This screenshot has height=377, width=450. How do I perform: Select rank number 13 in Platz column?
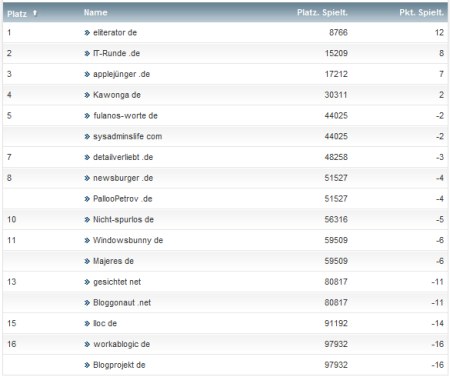12,282
